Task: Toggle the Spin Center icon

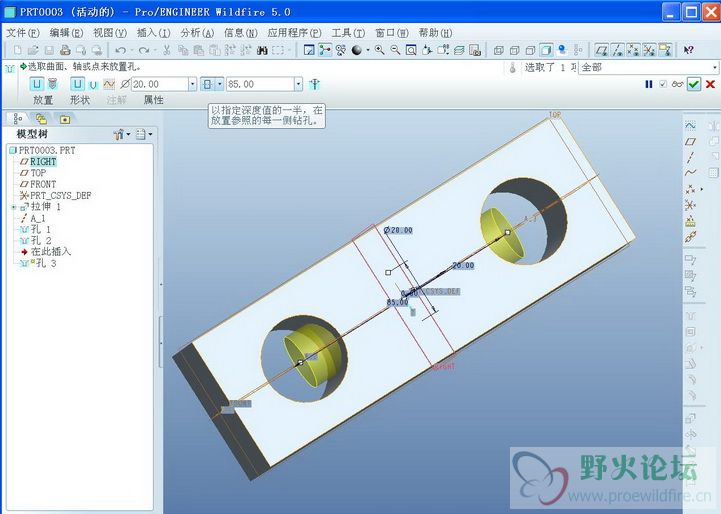Action: pyautogui.click(x=325, y=50)
